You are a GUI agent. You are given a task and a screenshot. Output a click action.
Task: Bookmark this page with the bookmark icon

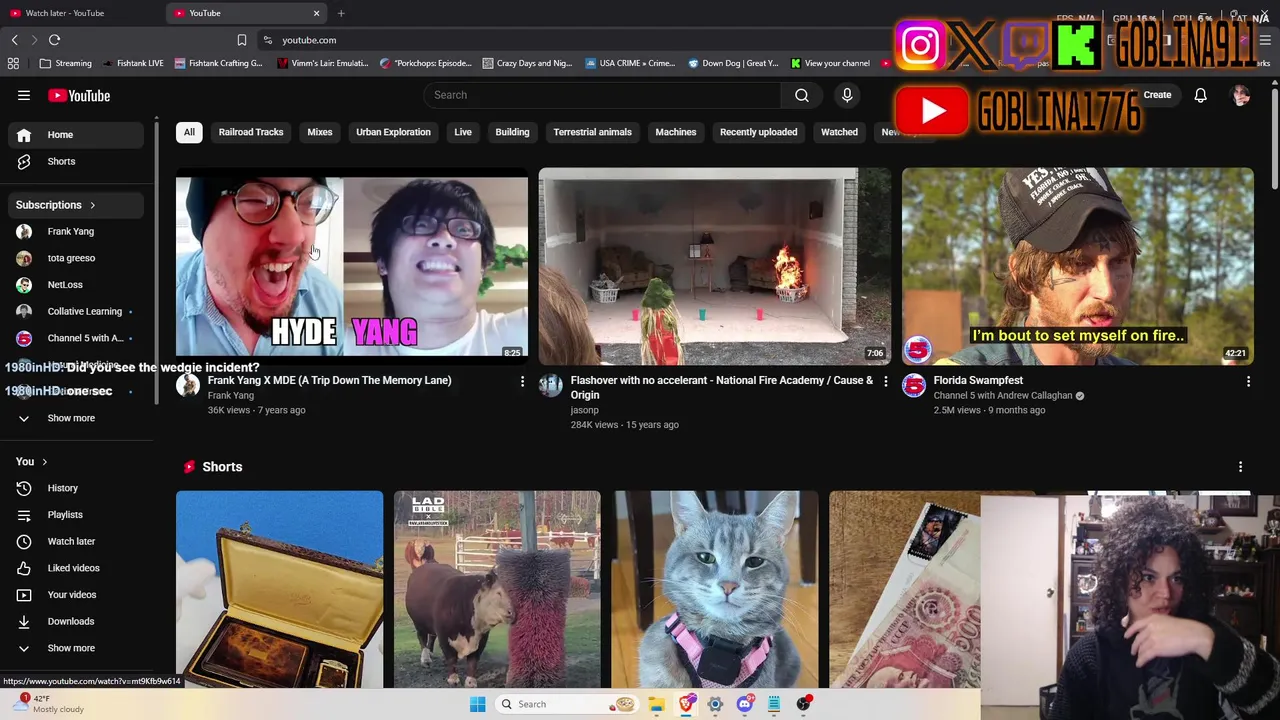tap(241, 40)
